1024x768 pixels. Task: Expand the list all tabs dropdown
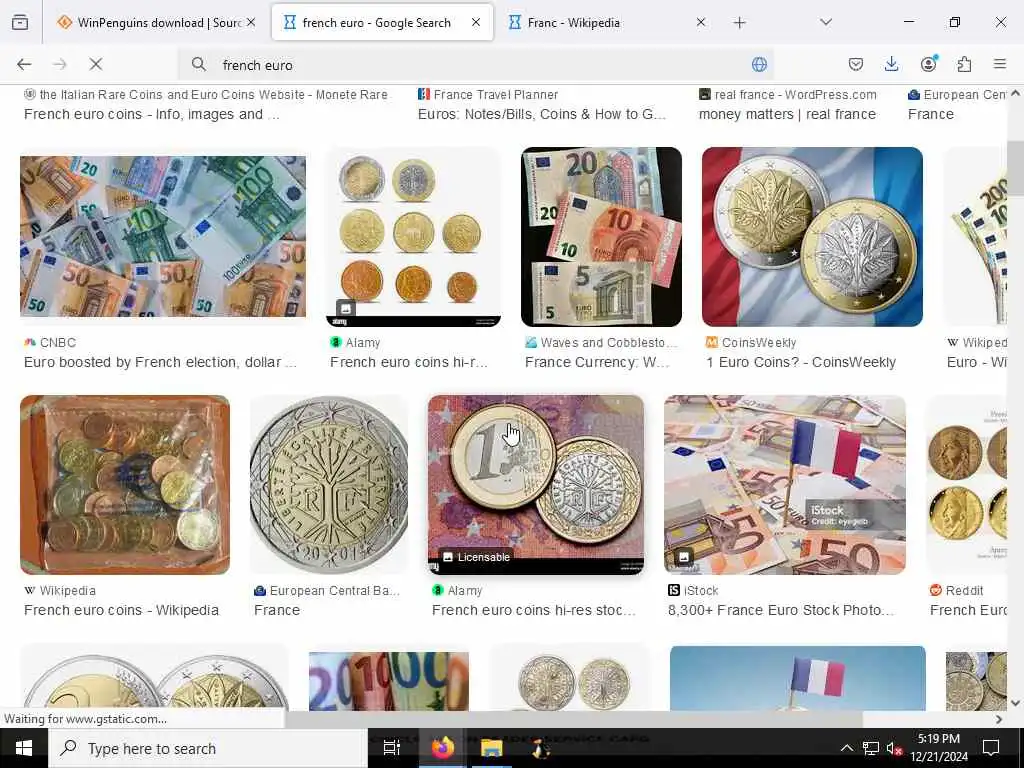[826, 22]
